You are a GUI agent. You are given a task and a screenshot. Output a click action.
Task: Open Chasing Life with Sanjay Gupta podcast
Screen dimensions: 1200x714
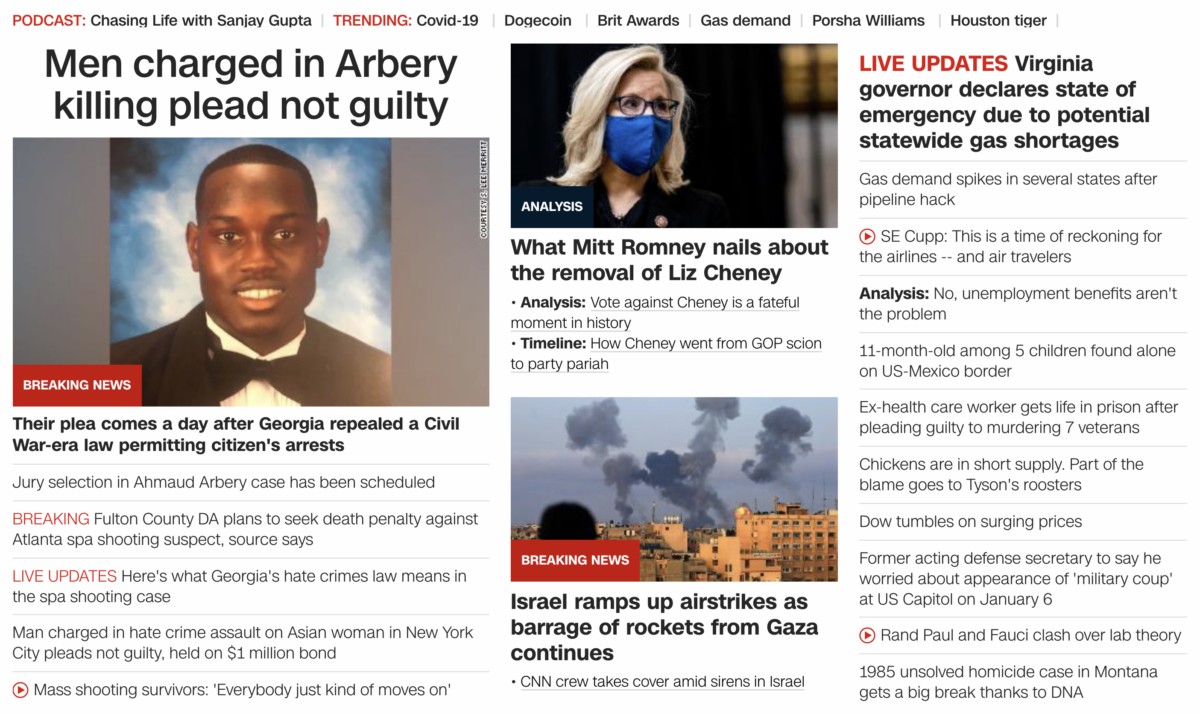click(201, 20)
